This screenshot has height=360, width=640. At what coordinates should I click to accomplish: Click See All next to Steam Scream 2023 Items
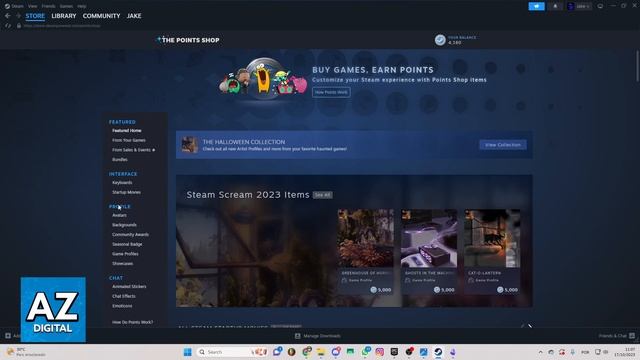pos(322,195)
